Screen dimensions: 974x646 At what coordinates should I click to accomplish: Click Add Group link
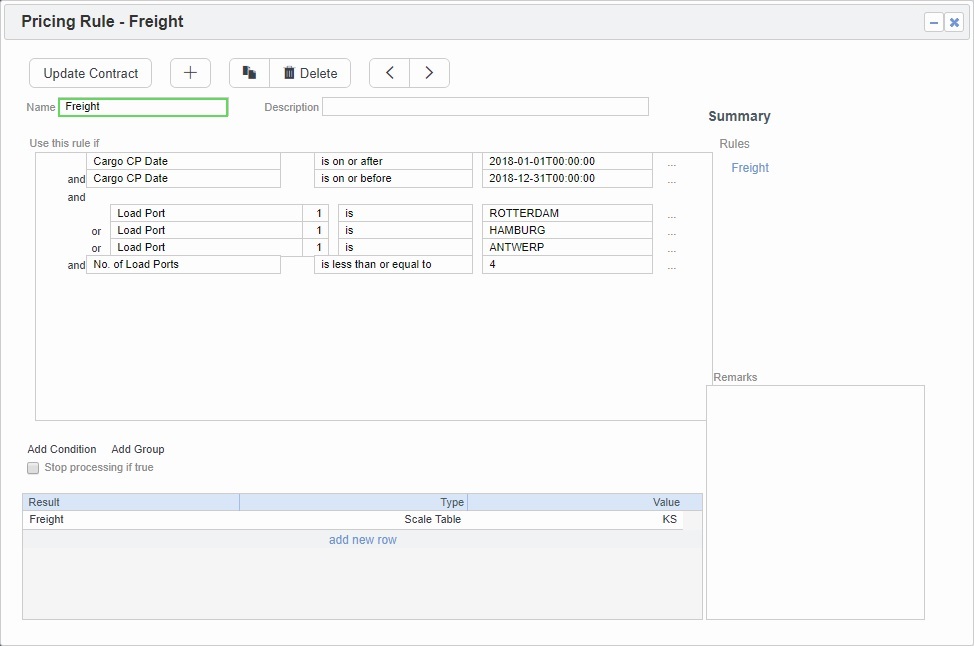pos(138,450)
